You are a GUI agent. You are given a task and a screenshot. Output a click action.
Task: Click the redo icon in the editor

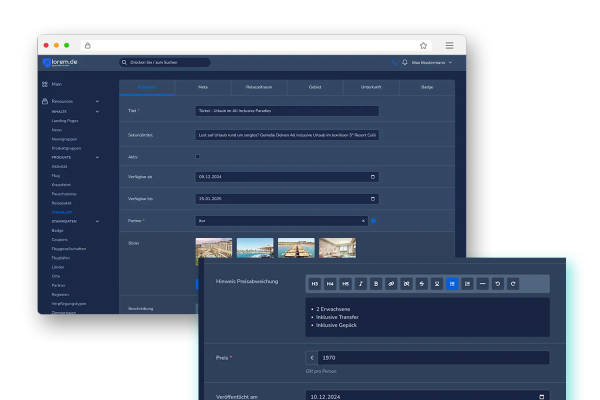514,284
